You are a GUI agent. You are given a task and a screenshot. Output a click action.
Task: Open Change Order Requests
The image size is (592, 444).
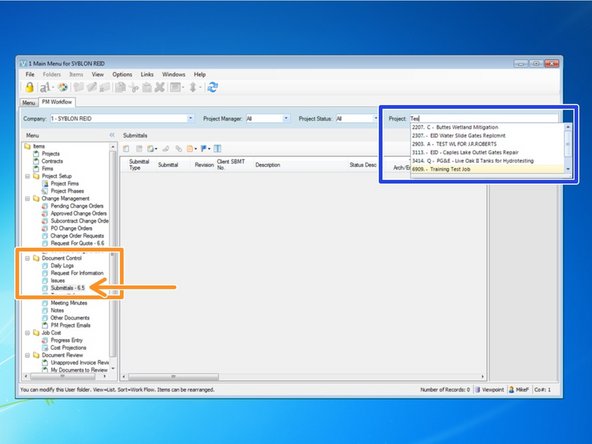tap(77, 236)
